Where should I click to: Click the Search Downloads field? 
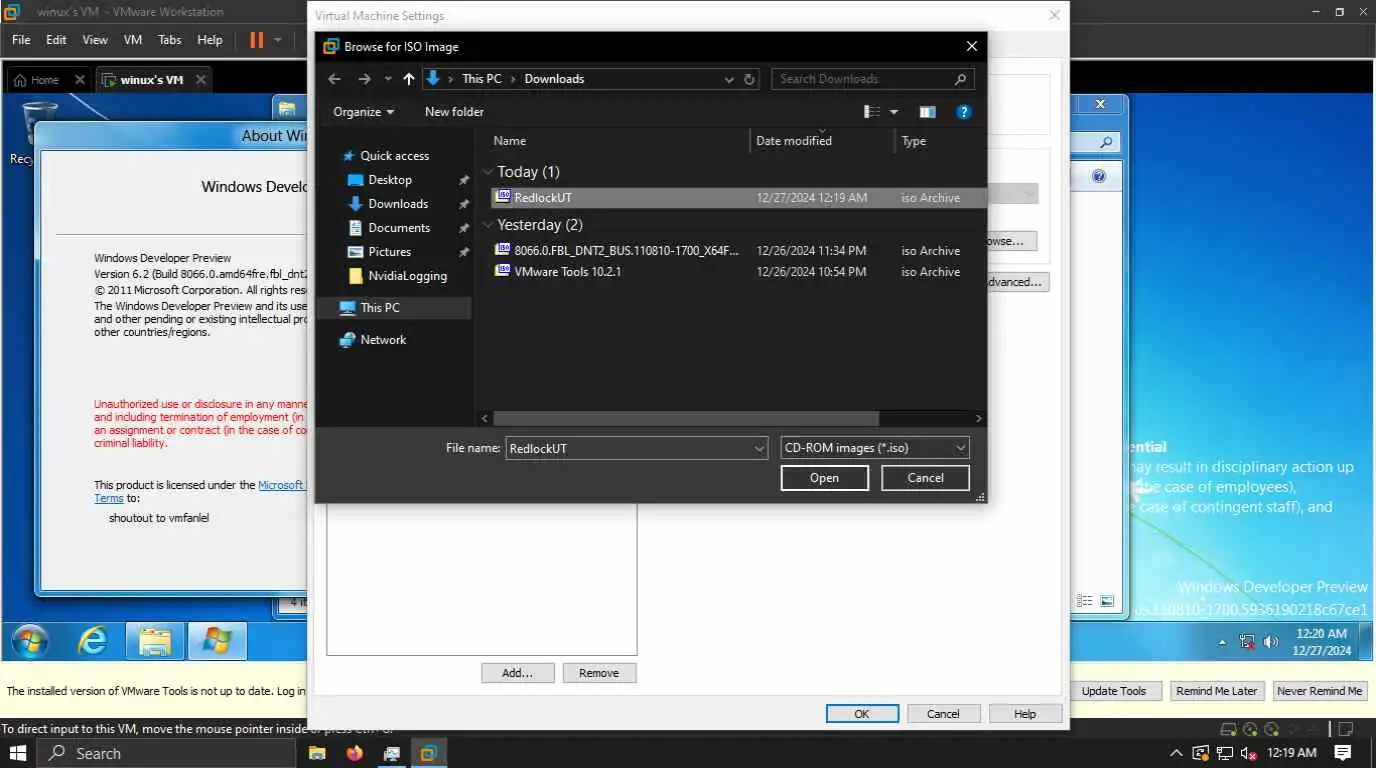(871, 79)
